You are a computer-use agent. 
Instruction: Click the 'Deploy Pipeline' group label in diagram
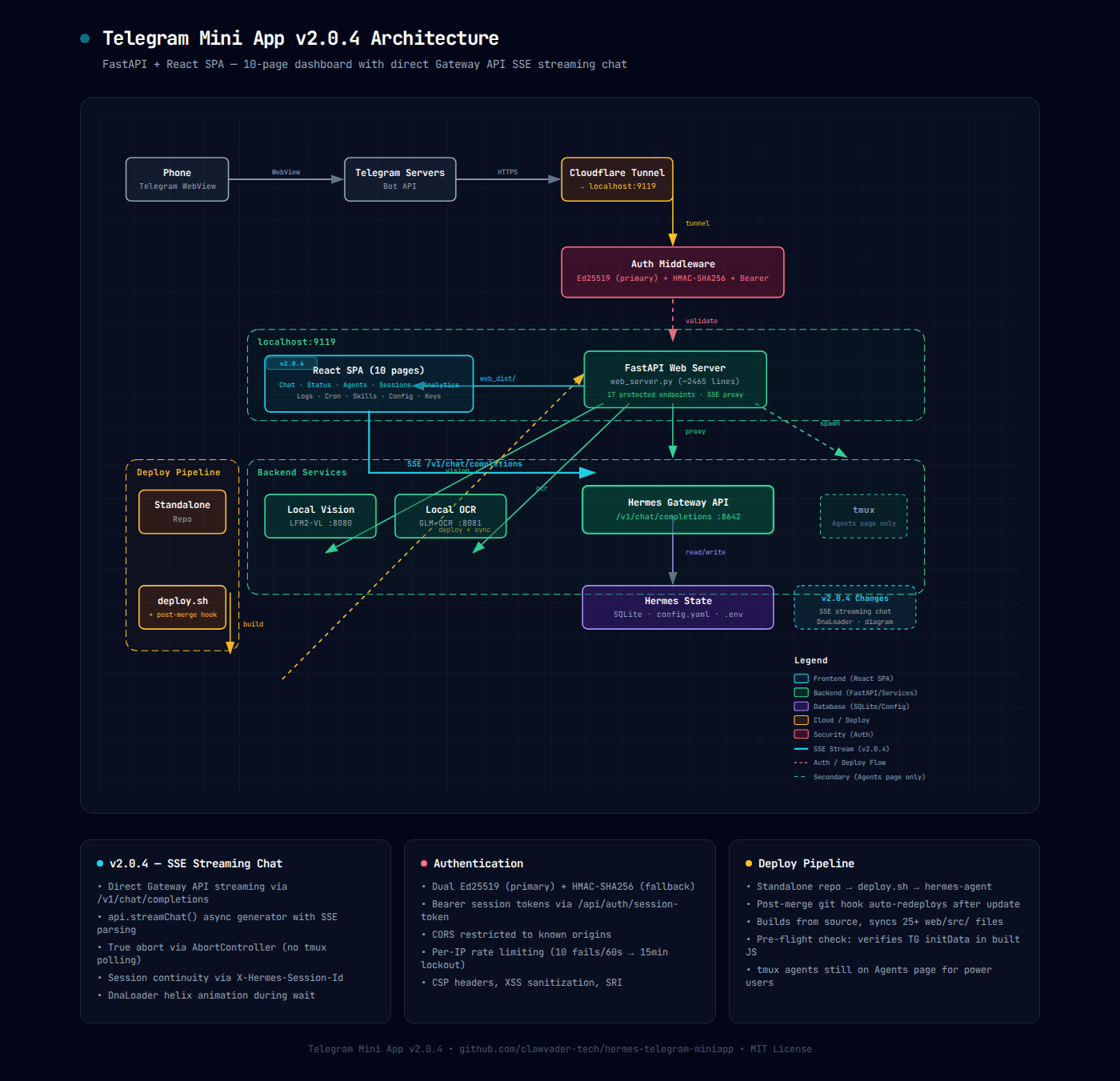click(178, 472)
